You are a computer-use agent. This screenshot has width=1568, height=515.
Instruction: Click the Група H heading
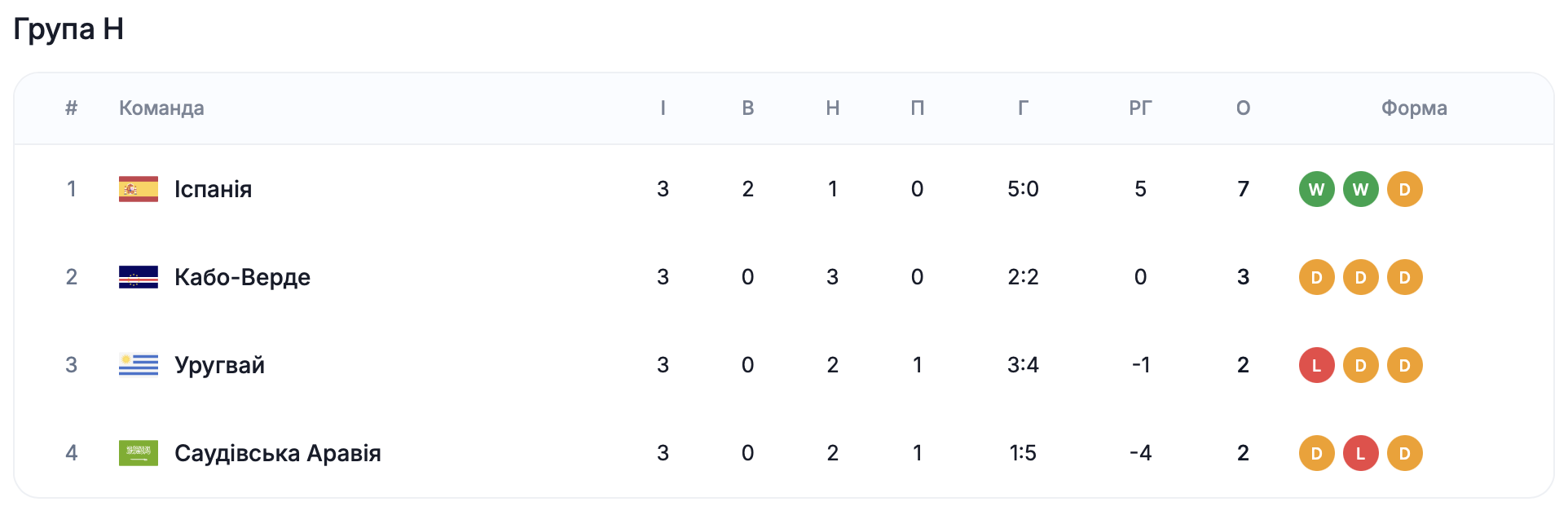pyautogui.click(x=68, y=29)
